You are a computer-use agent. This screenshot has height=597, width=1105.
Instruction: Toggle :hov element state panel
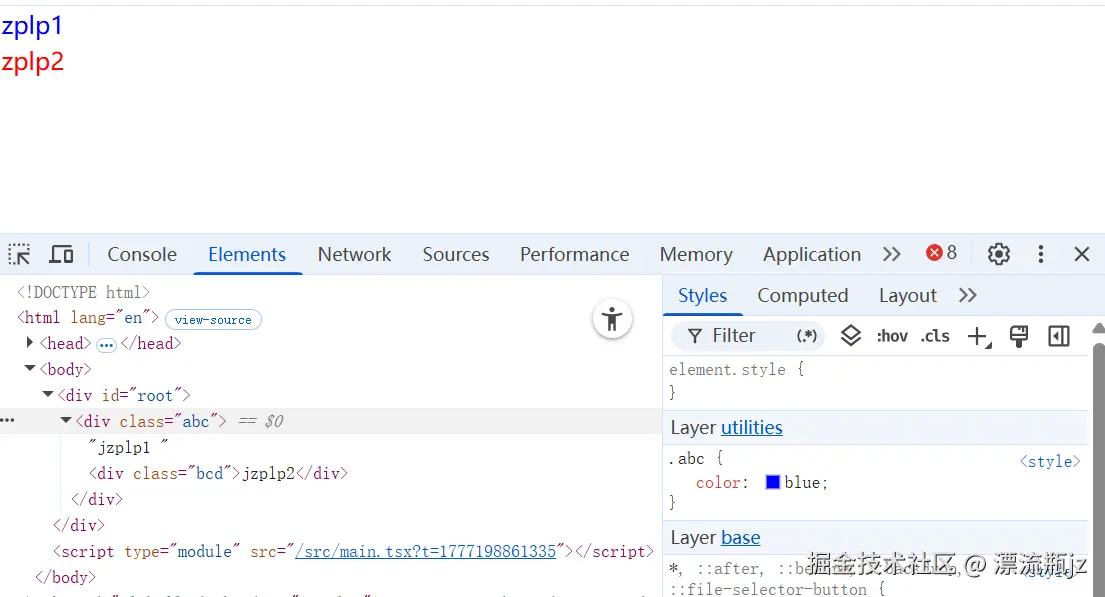click(x=892, y=336)
